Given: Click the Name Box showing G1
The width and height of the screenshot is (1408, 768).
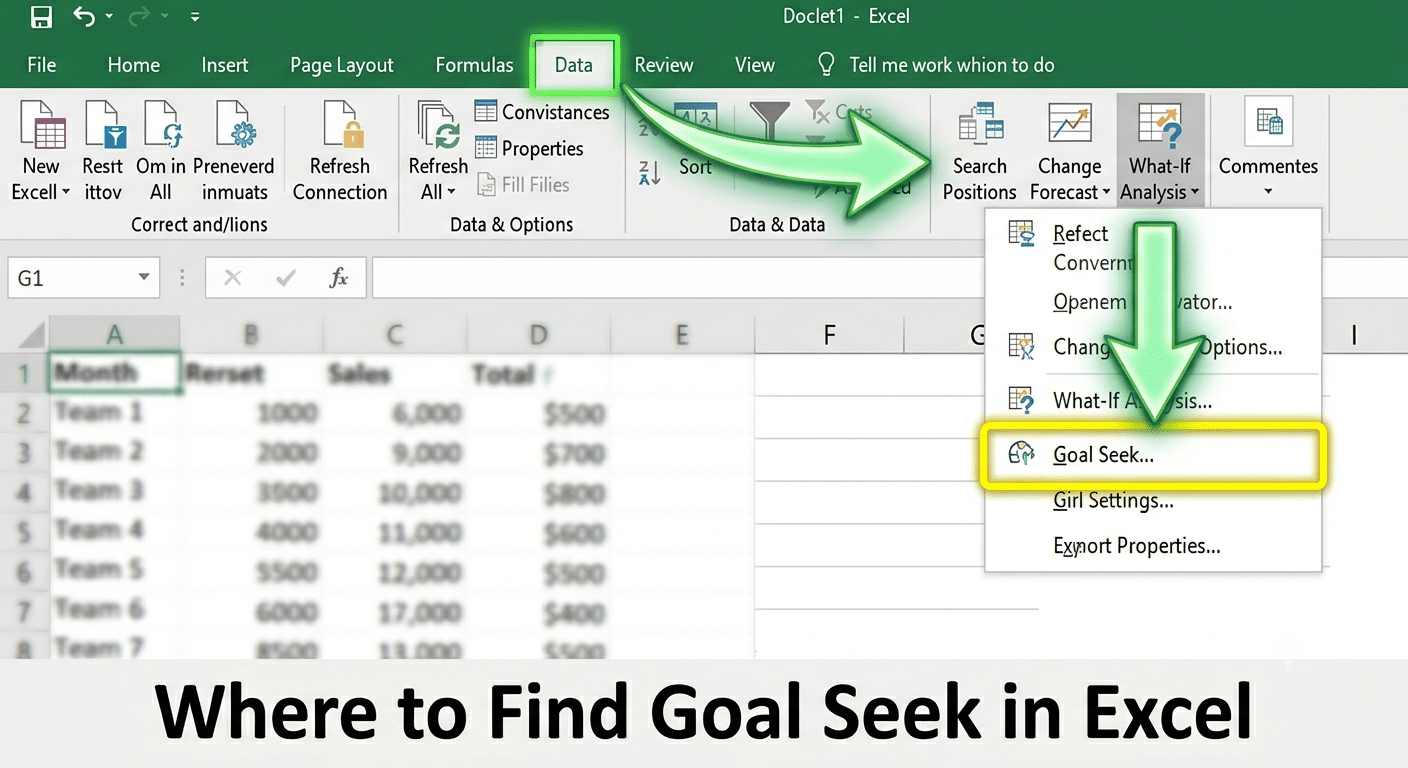Looking at the screenshot, I should 70,278.
